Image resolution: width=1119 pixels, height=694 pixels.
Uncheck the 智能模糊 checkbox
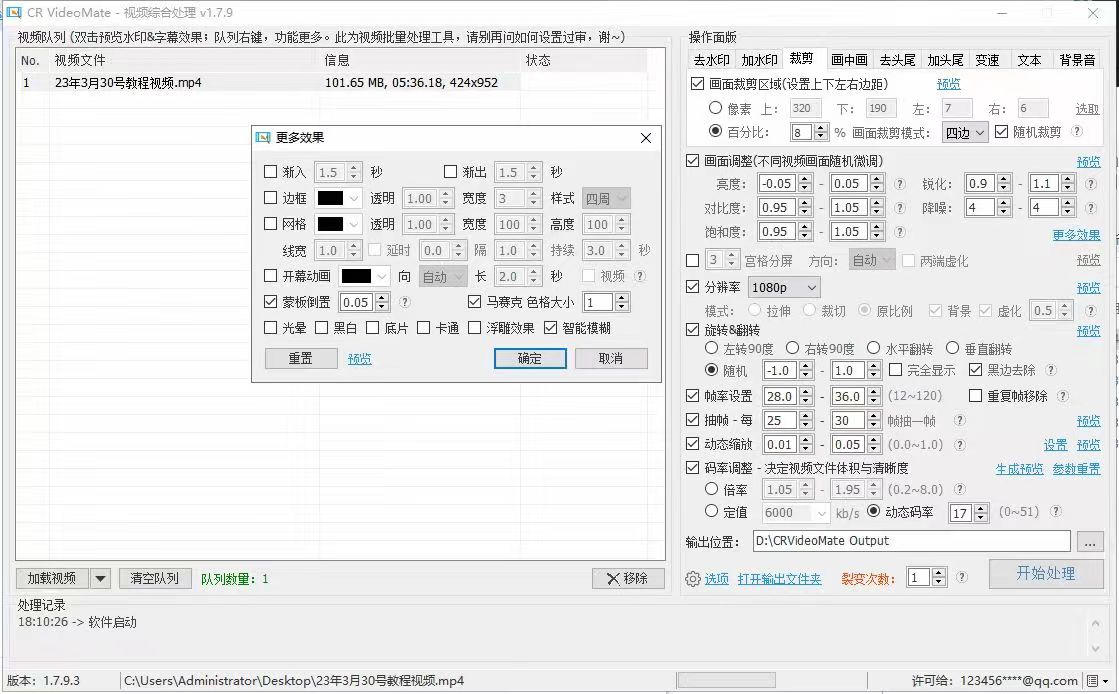click(550, 328)
